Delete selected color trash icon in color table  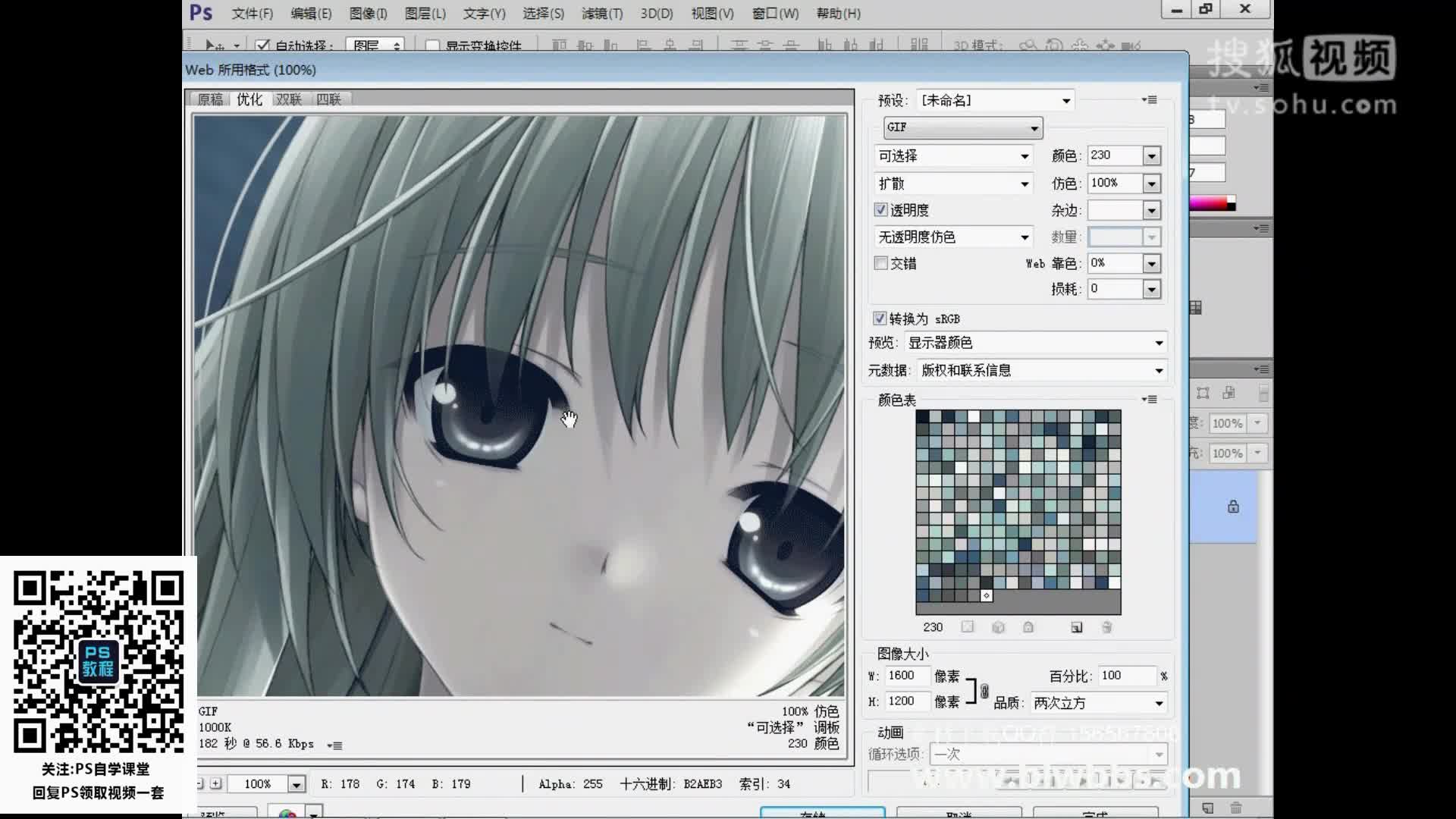click(1107, 627)
